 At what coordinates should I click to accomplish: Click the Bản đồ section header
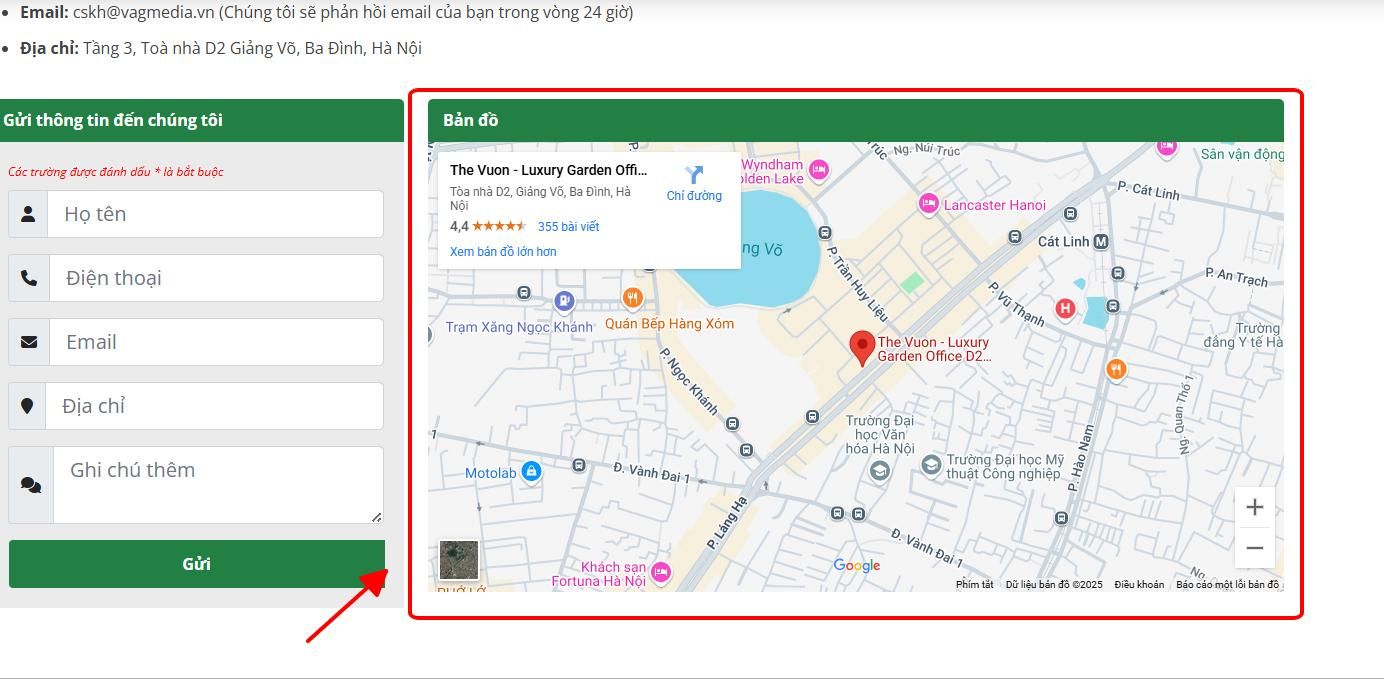point(856,120)
